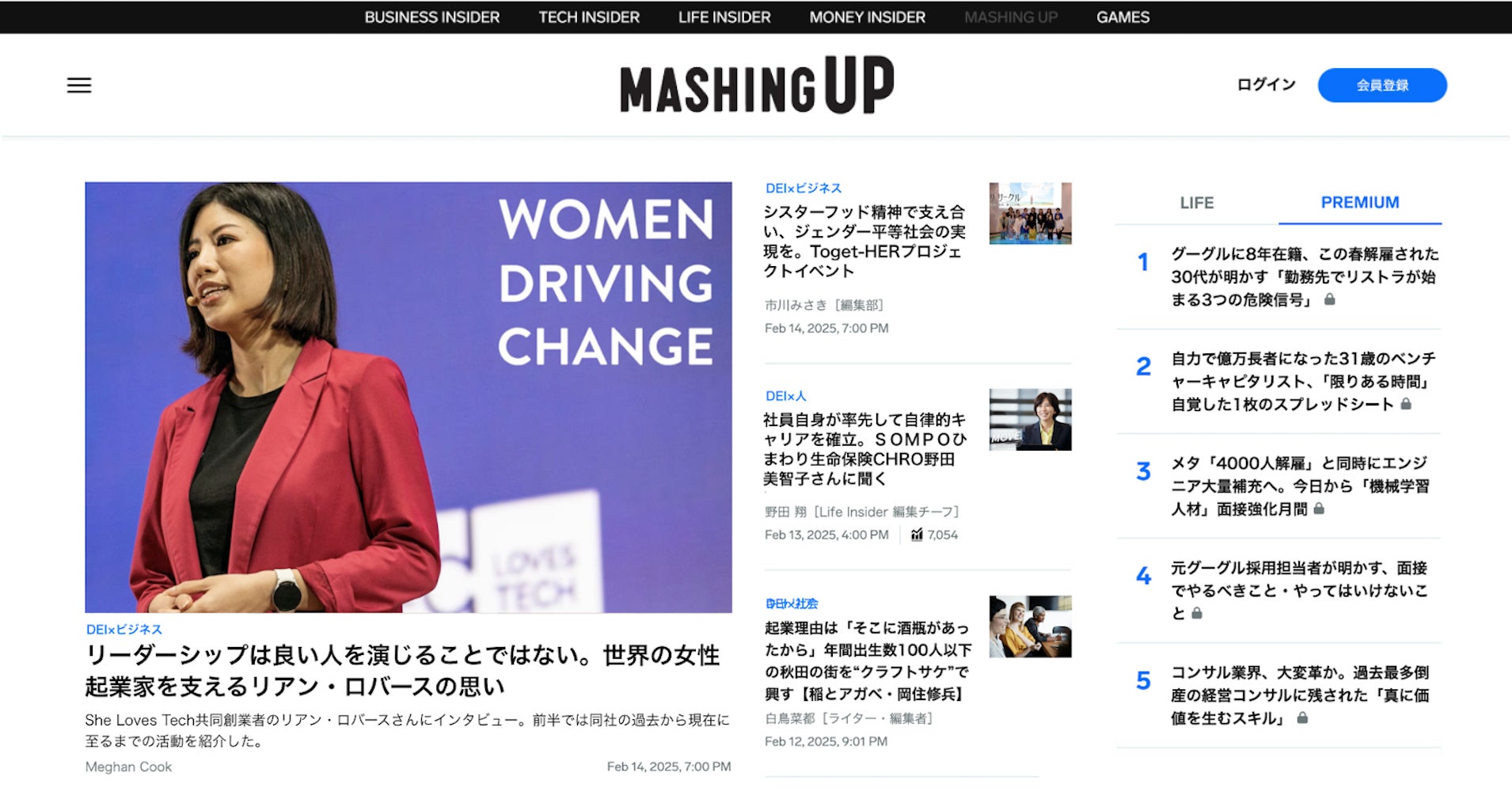This screenshot has height=792, width=1512.
Task: Open the リアン・ロバース leadership headline
Action: (x=403, y=670)
